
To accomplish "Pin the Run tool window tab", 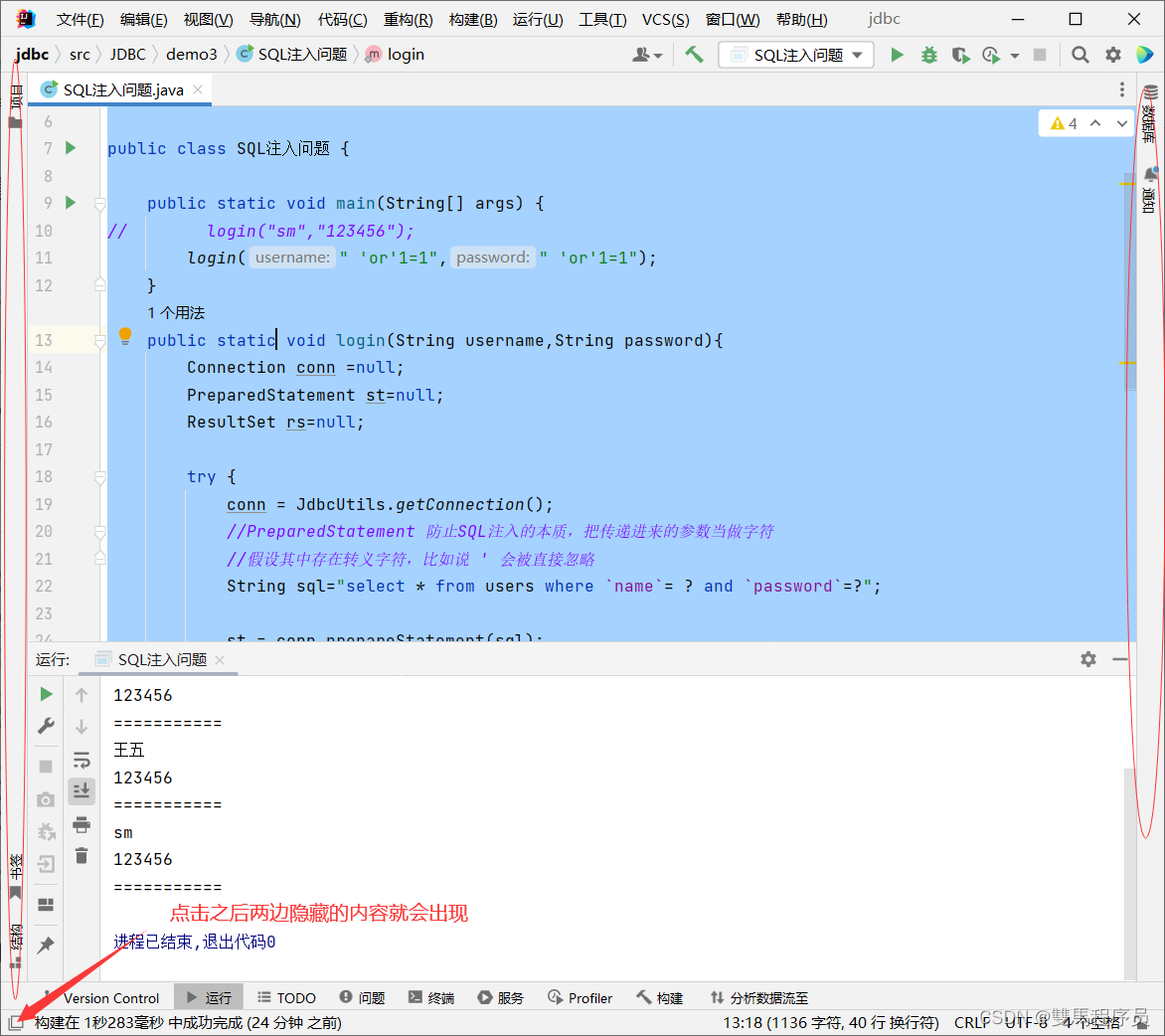I will pyautogui.click(x=46, y=946).
